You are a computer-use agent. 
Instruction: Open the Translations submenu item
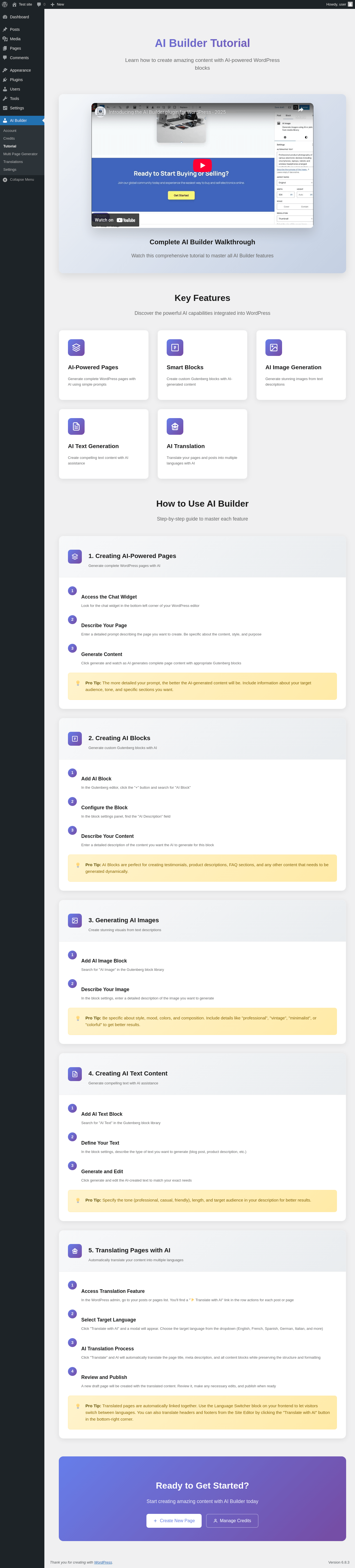[x=13, y=162]
